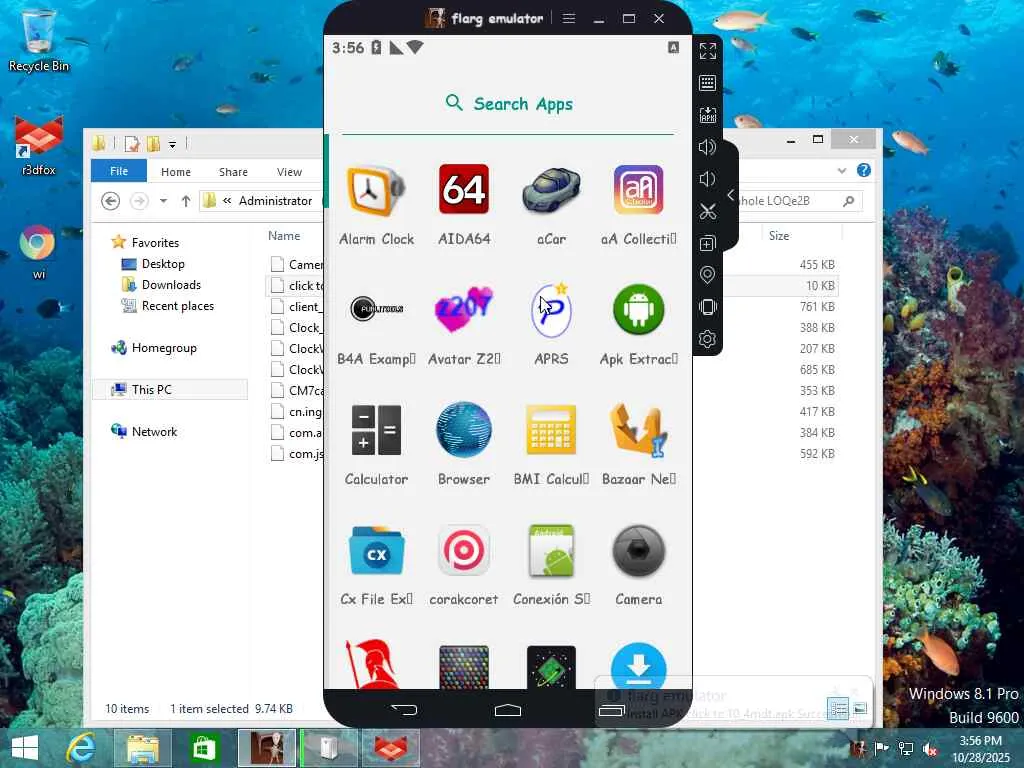
Task: Open the Camera app
Action: coord(638,551)
